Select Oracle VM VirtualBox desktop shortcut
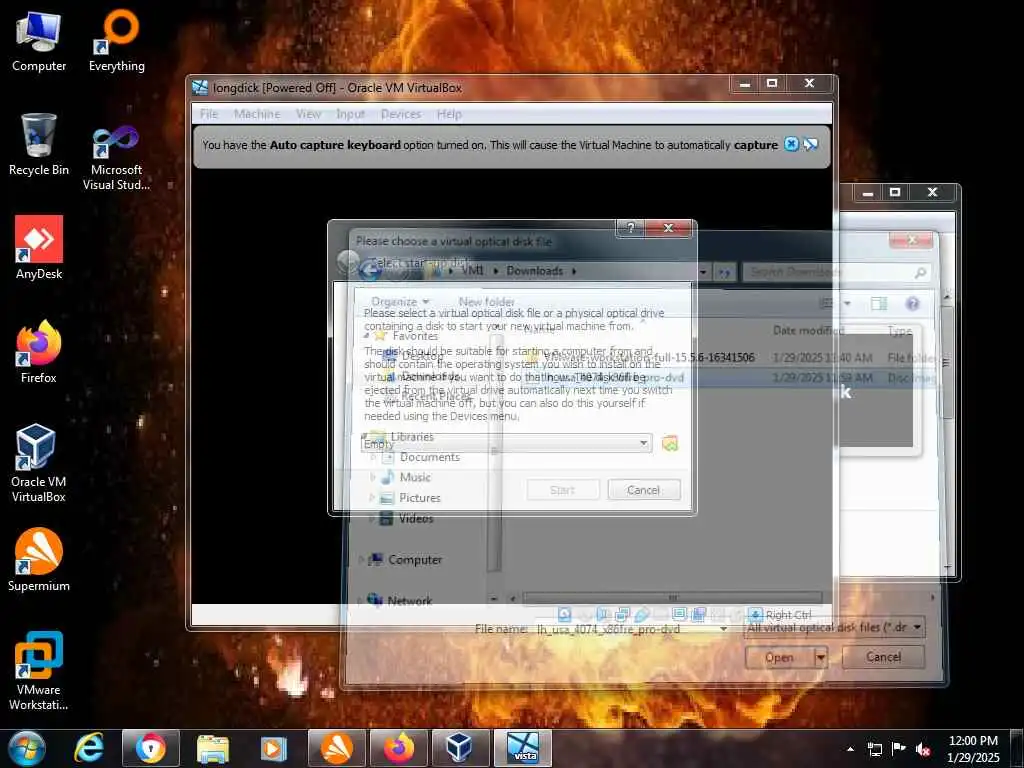 pos(39,462)
